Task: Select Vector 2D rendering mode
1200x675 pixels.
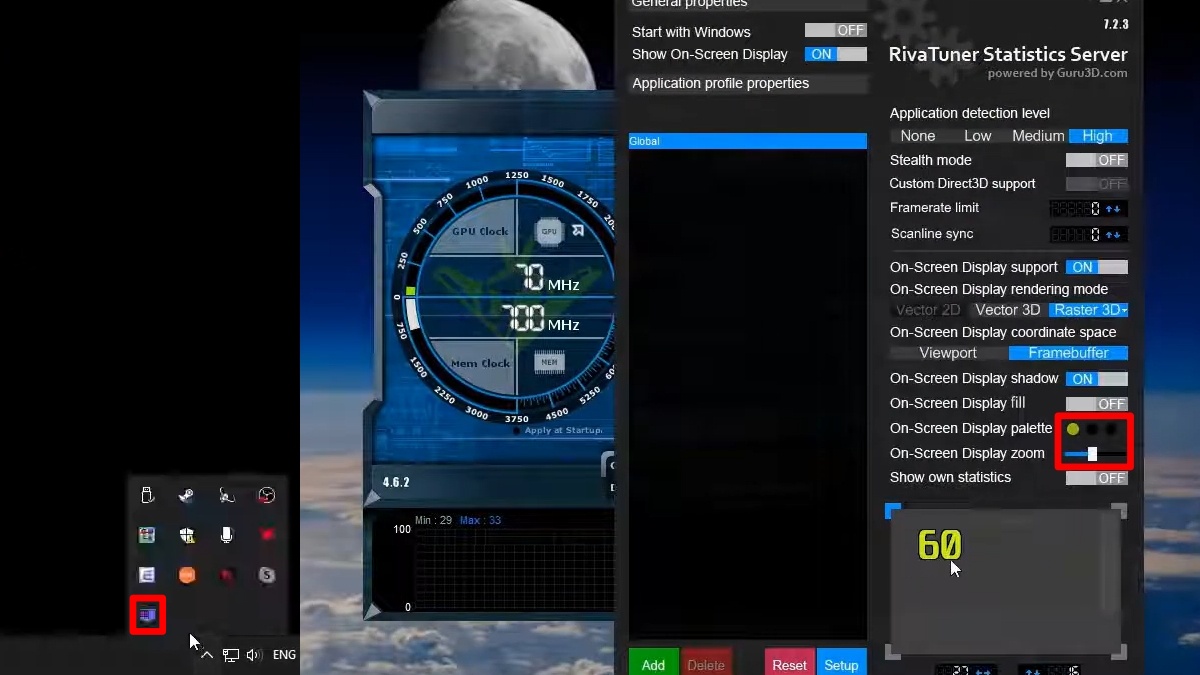Action: (x=928, y=310)
